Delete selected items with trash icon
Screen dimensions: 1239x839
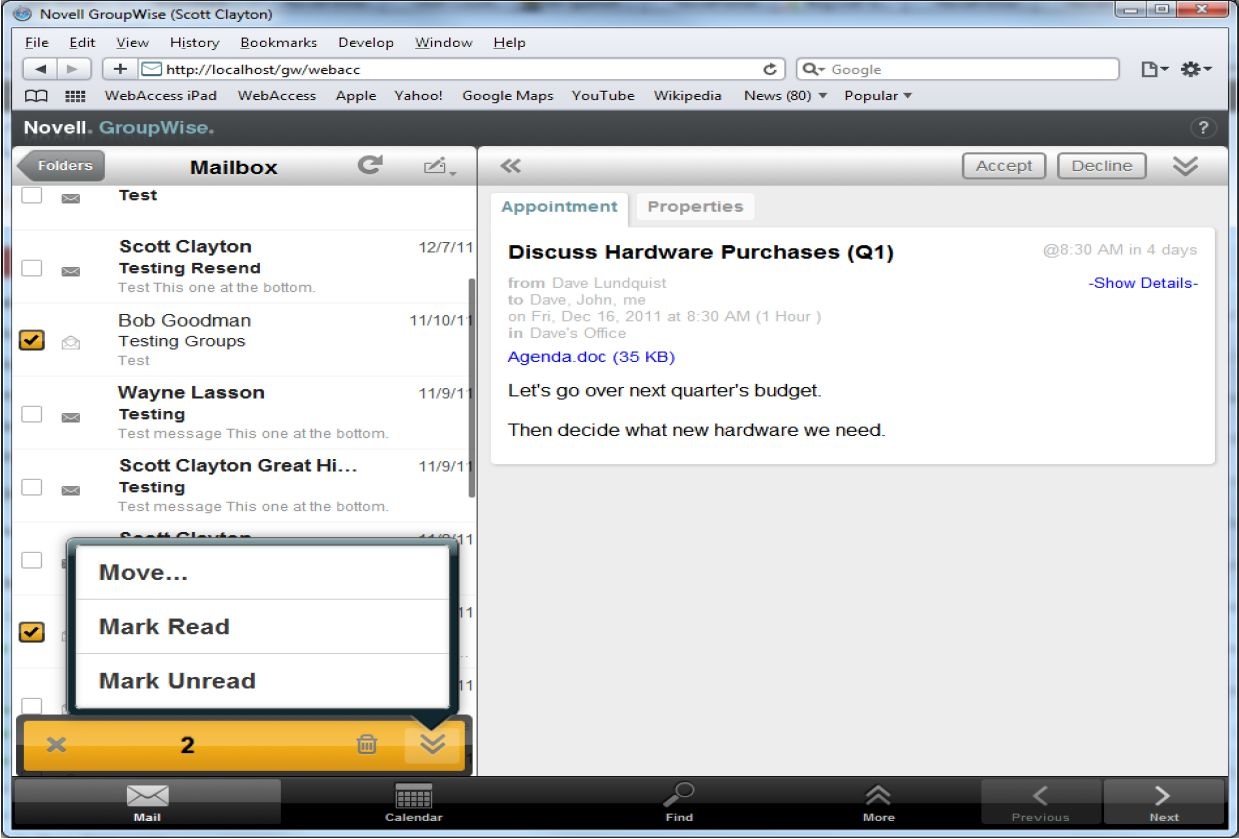pos(367,744)
